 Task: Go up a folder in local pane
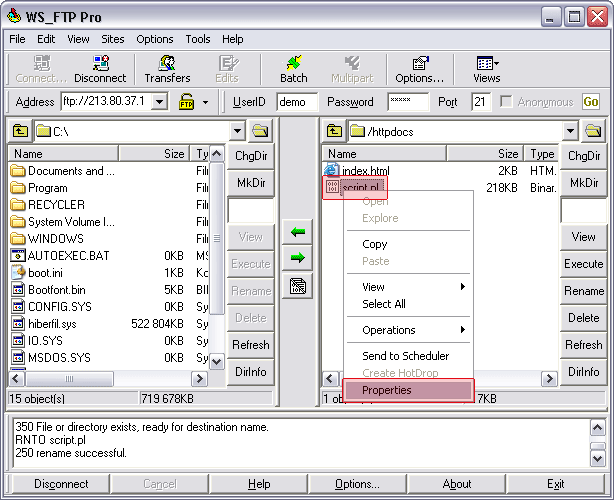pos(20,131)
